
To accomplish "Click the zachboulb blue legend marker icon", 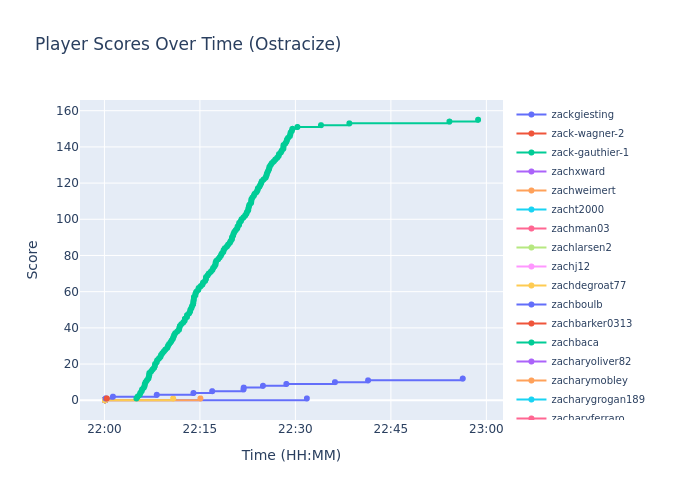I will (x=531, y=305).
